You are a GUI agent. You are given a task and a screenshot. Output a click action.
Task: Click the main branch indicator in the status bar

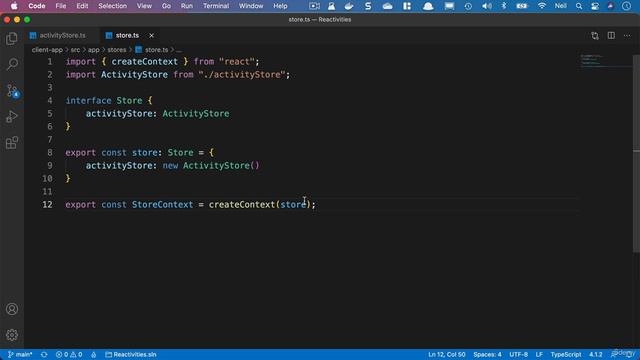20,354
